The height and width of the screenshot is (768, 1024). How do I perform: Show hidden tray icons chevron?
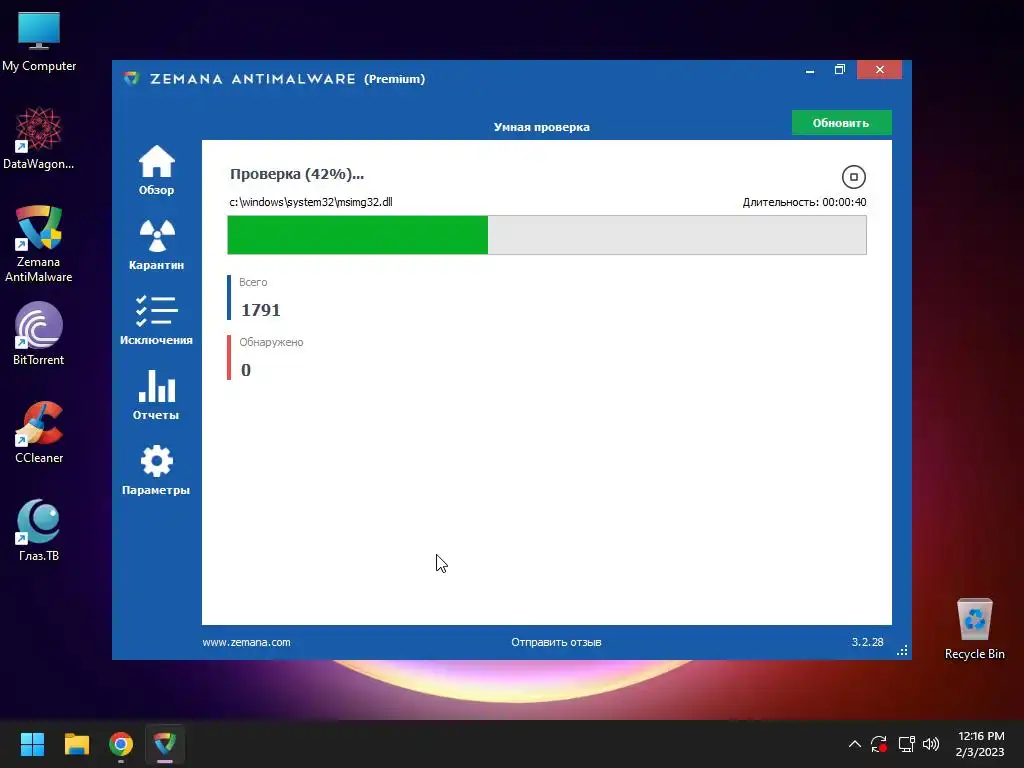(855, 744)
